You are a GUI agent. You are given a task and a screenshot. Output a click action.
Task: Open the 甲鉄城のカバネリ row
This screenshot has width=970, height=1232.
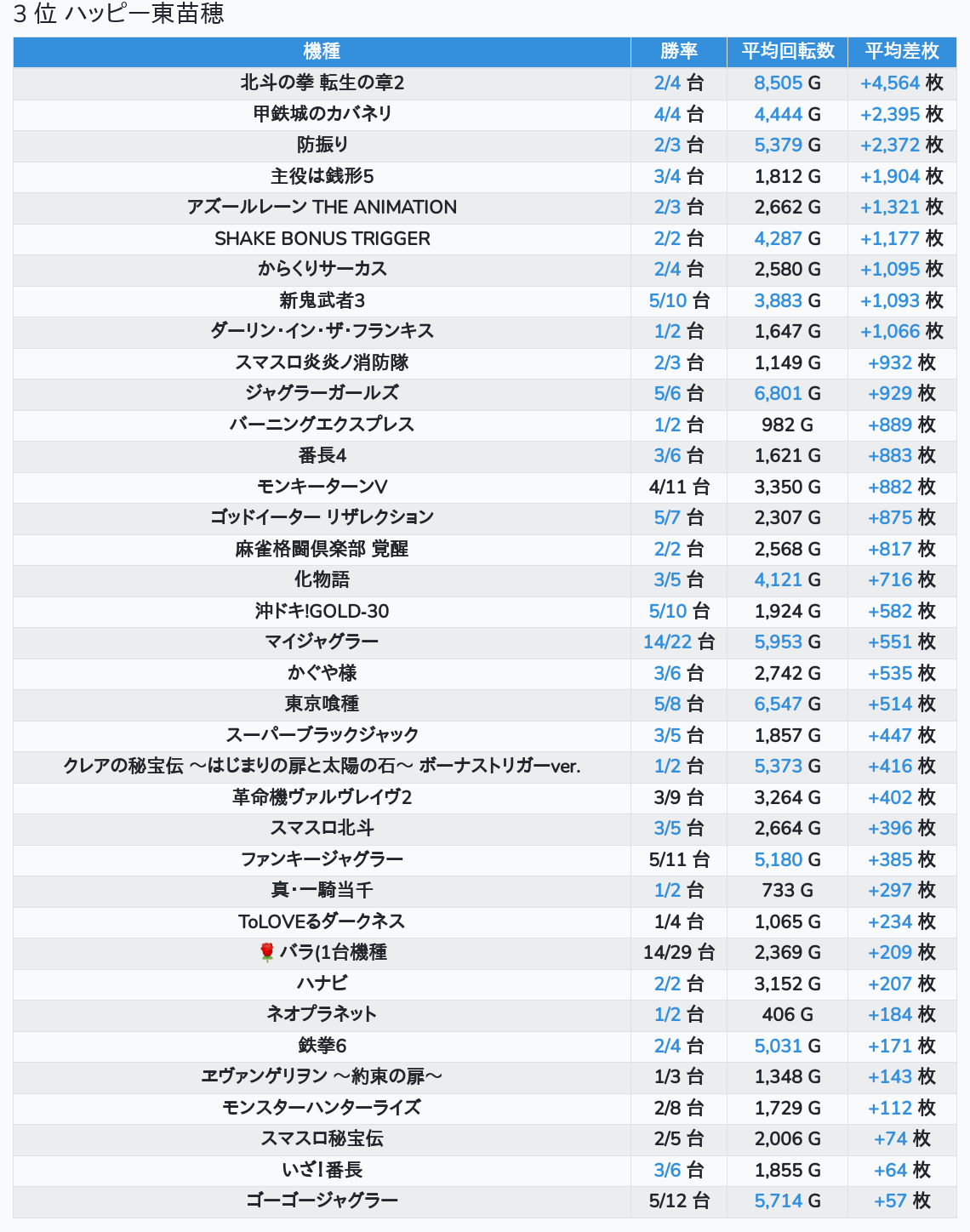(x=322, y=114)
